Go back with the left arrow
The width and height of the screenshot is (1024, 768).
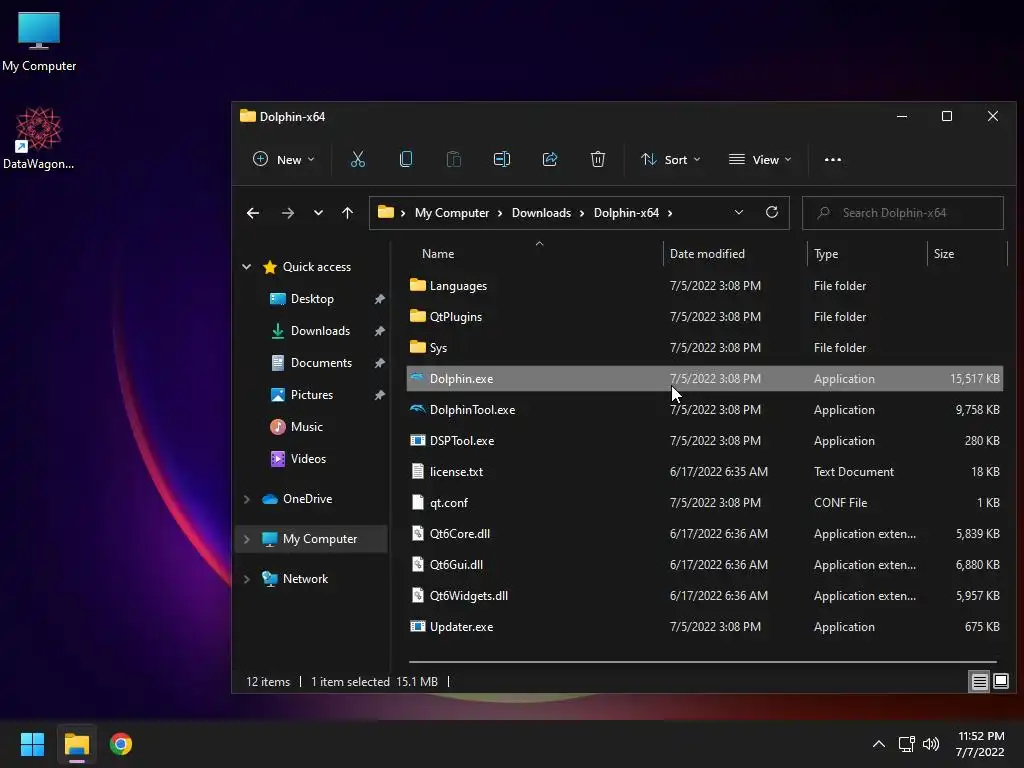pyautogui.click(x=253, y=213)
